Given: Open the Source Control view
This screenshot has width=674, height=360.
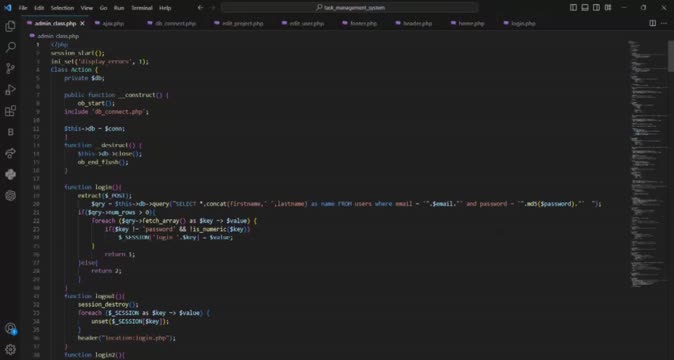Looking at the screenshot, I should point(10,68).
